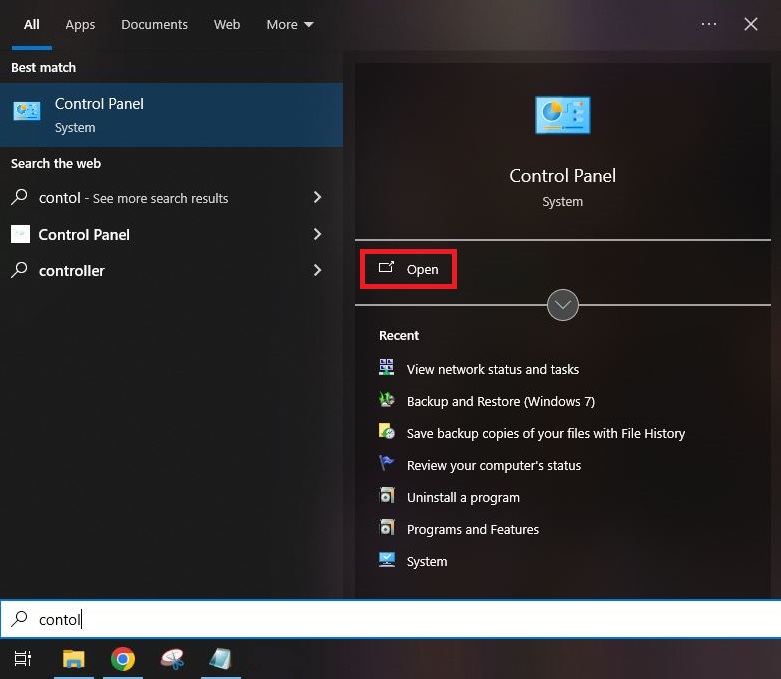Click the Backup and Restore icon
This screenshot has height=679, width=781.
tap(387, 399)
